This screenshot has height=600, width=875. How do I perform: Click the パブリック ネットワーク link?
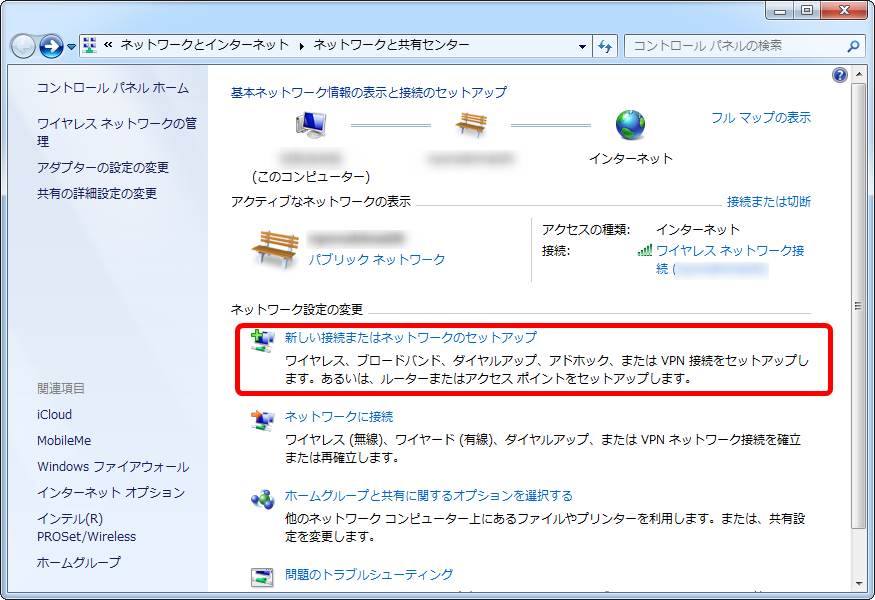point(376,259)
